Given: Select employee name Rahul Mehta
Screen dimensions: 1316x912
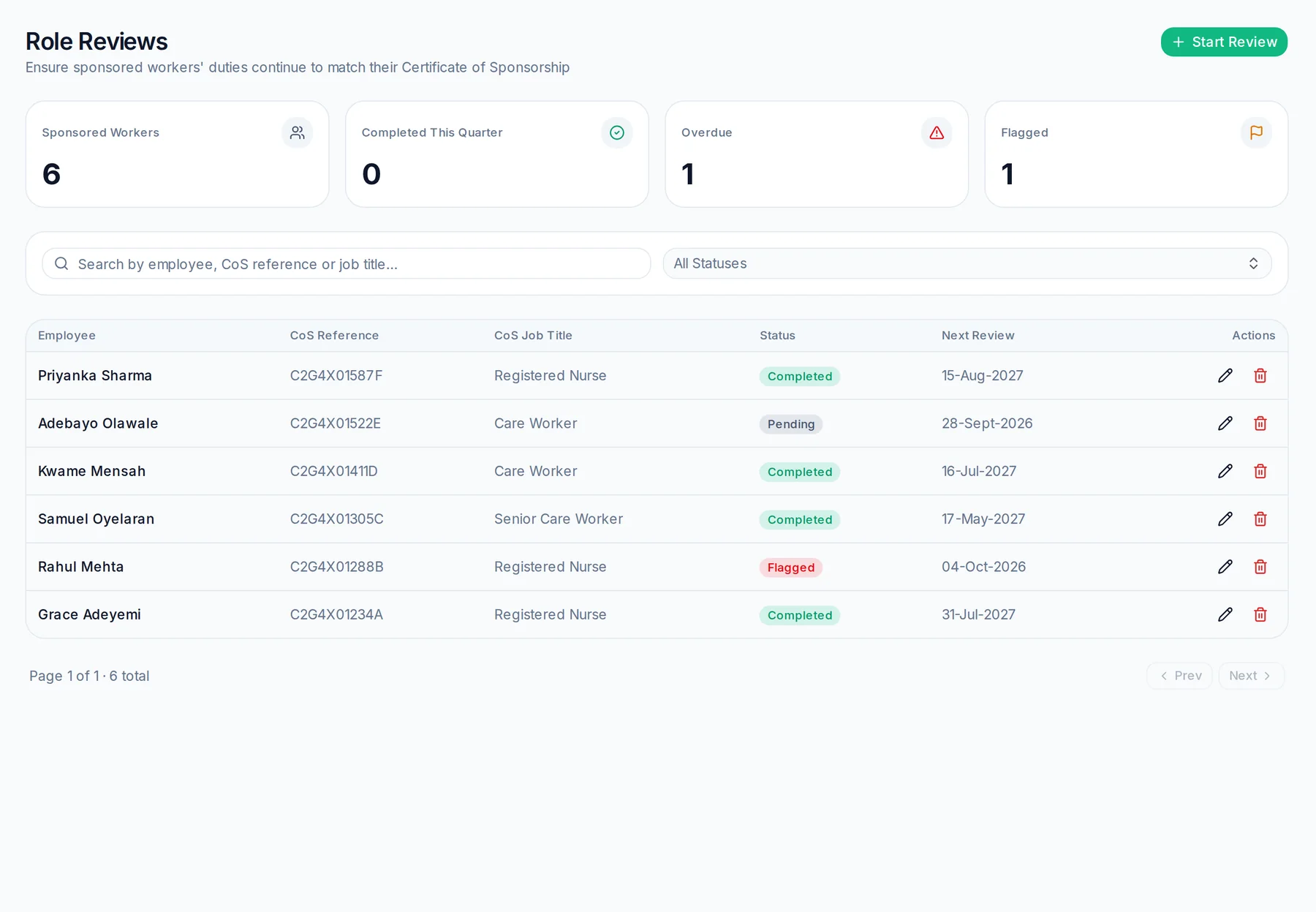Looking at the screenshot, I should [x=80, y=567].
